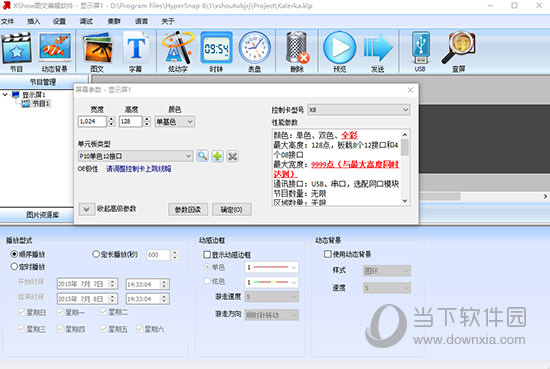Open the 控制卡型号 dropdown
Screen dimensions: 550x369
[x=358, y=110]
